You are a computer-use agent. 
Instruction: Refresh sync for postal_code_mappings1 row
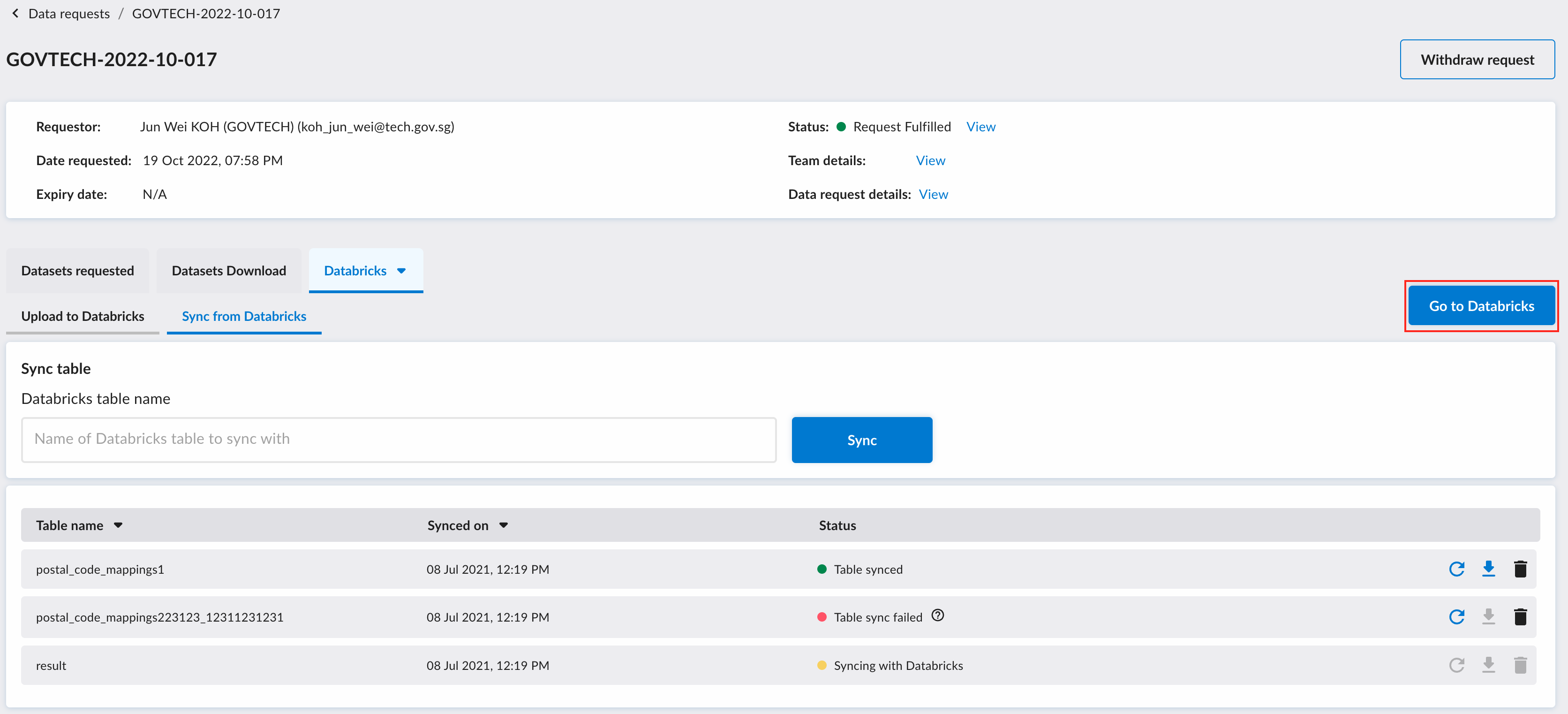click(x=1456, y=569)
